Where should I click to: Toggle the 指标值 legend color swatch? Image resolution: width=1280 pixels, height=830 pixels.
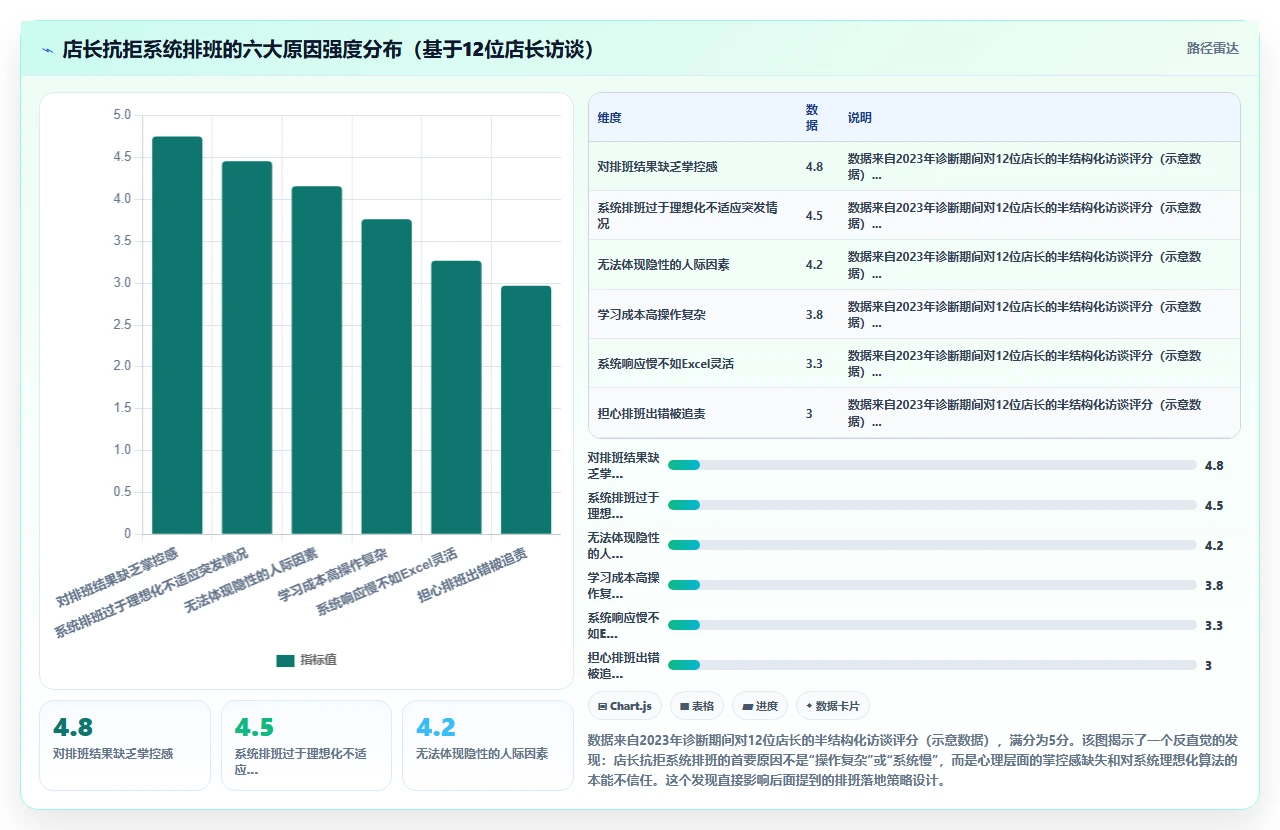coord(285,660)
